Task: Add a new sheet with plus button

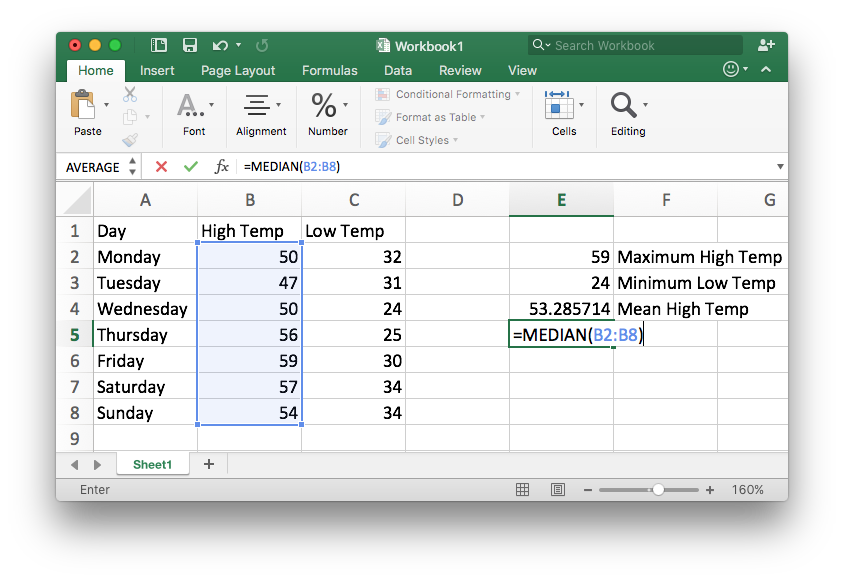Action: (x=209, y=464)
